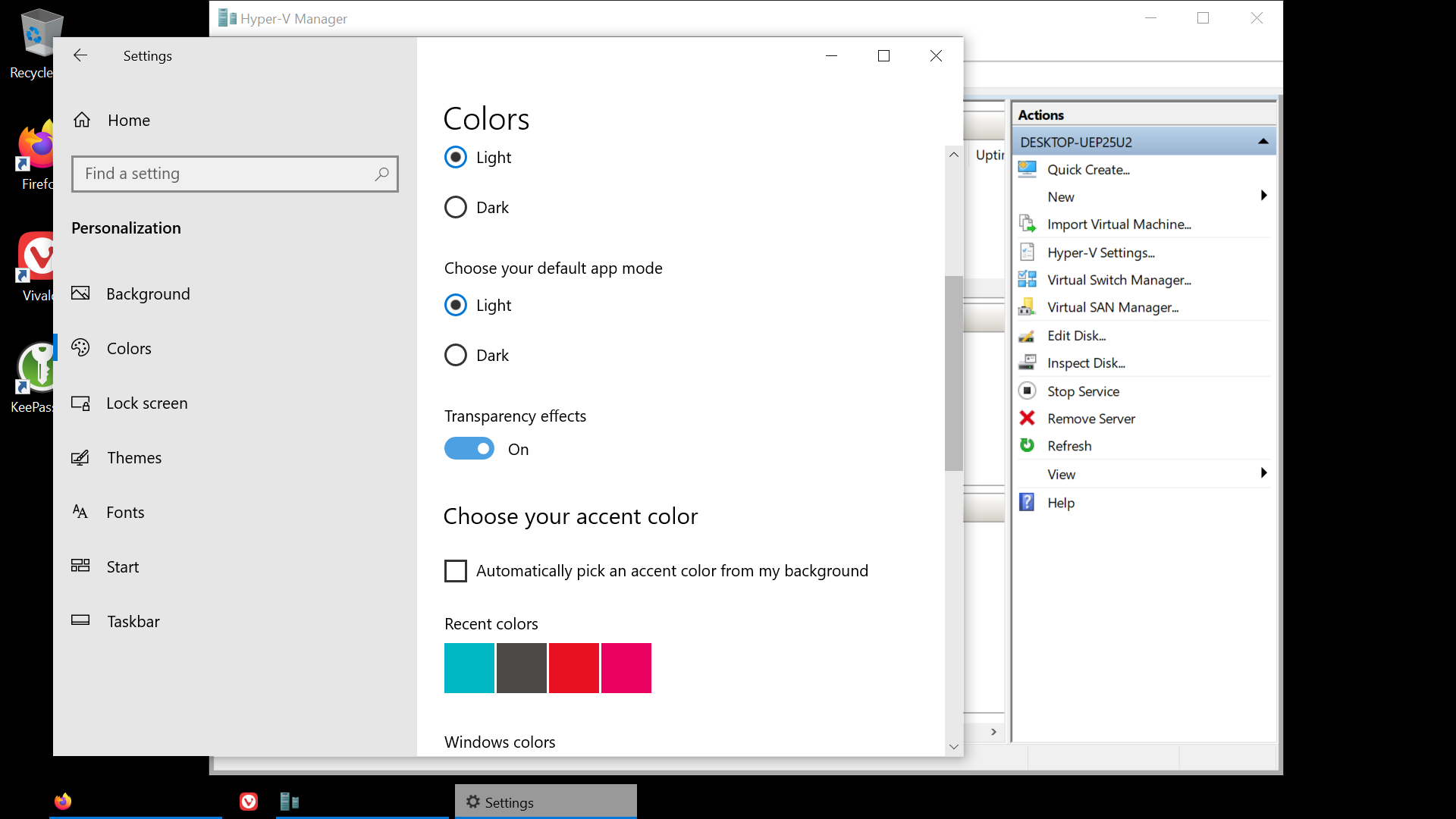Open Vivaldi shortcut on the desktop
Screen dimensions: 1456x819
coord(36,268)
